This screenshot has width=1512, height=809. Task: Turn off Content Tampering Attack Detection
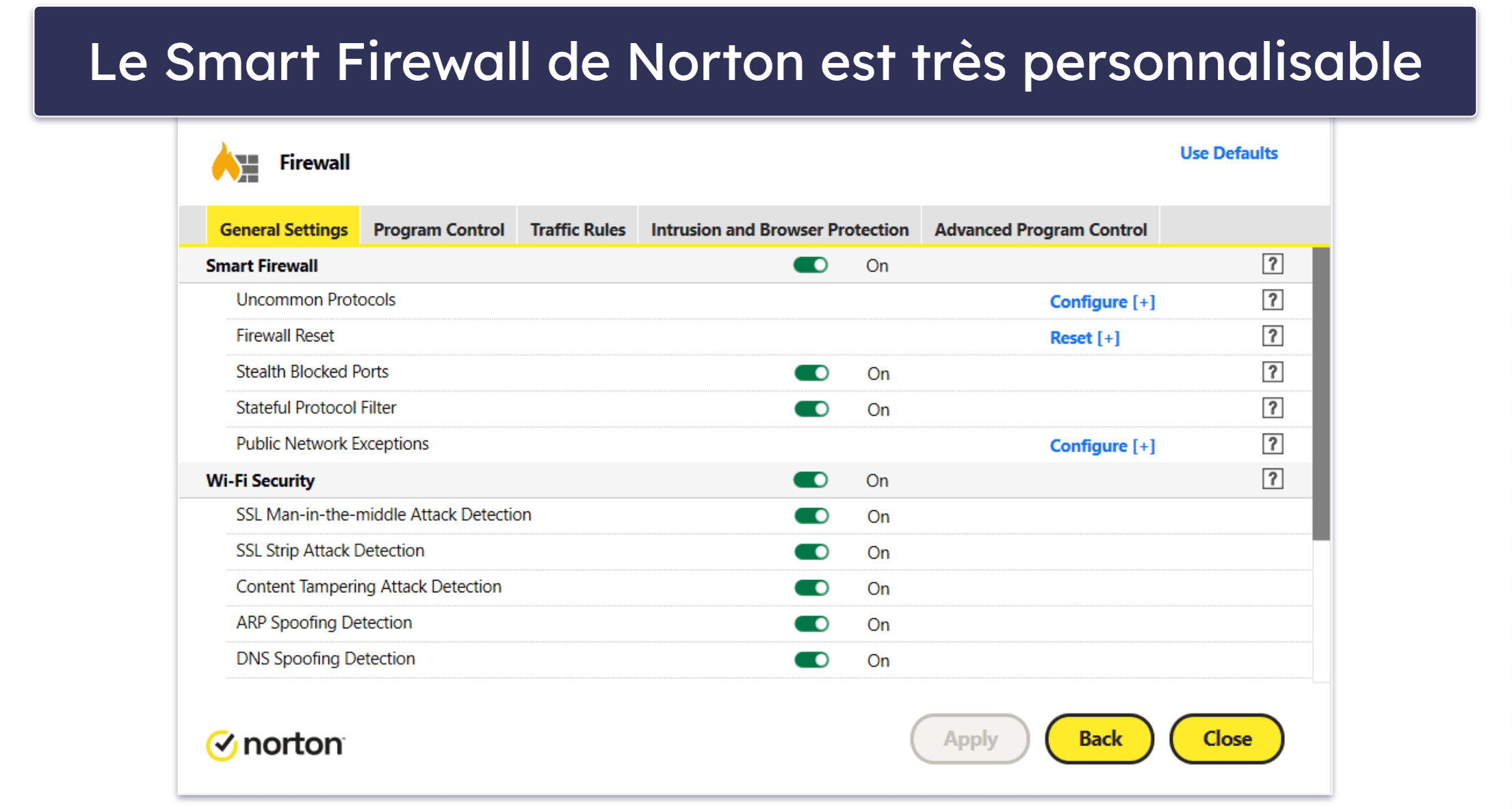[x=811, y=588]
